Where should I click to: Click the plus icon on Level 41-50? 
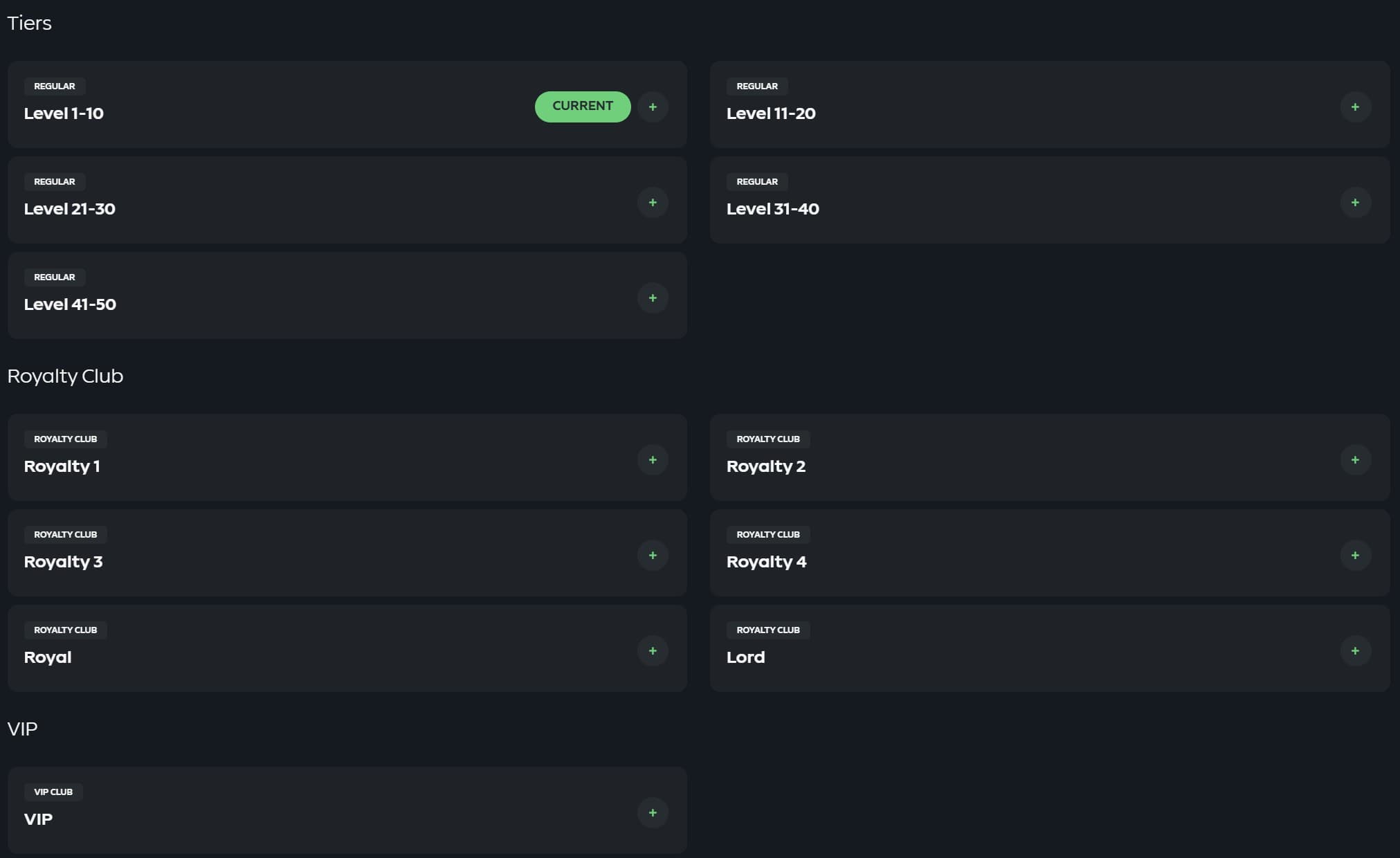point(653,298)
